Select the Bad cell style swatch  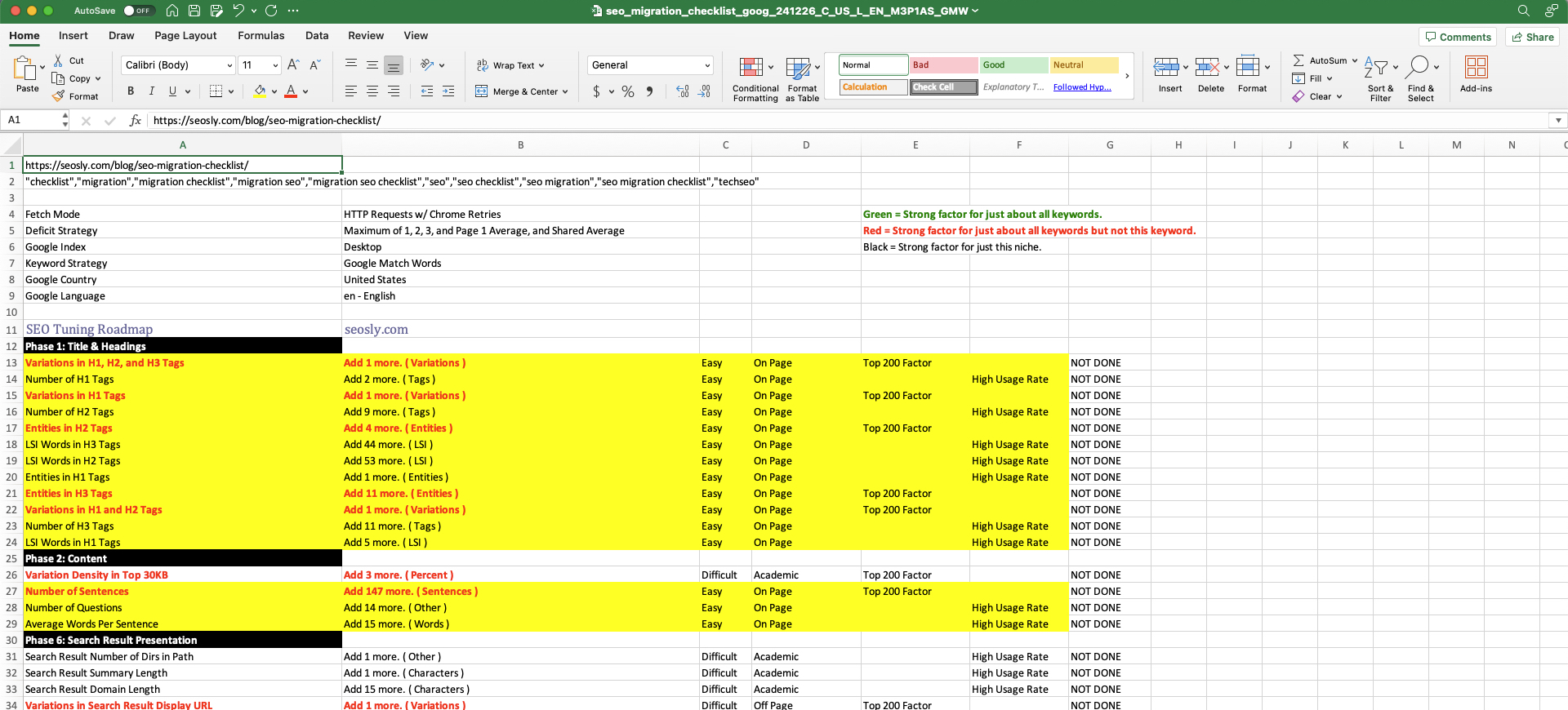coord(943,65)
